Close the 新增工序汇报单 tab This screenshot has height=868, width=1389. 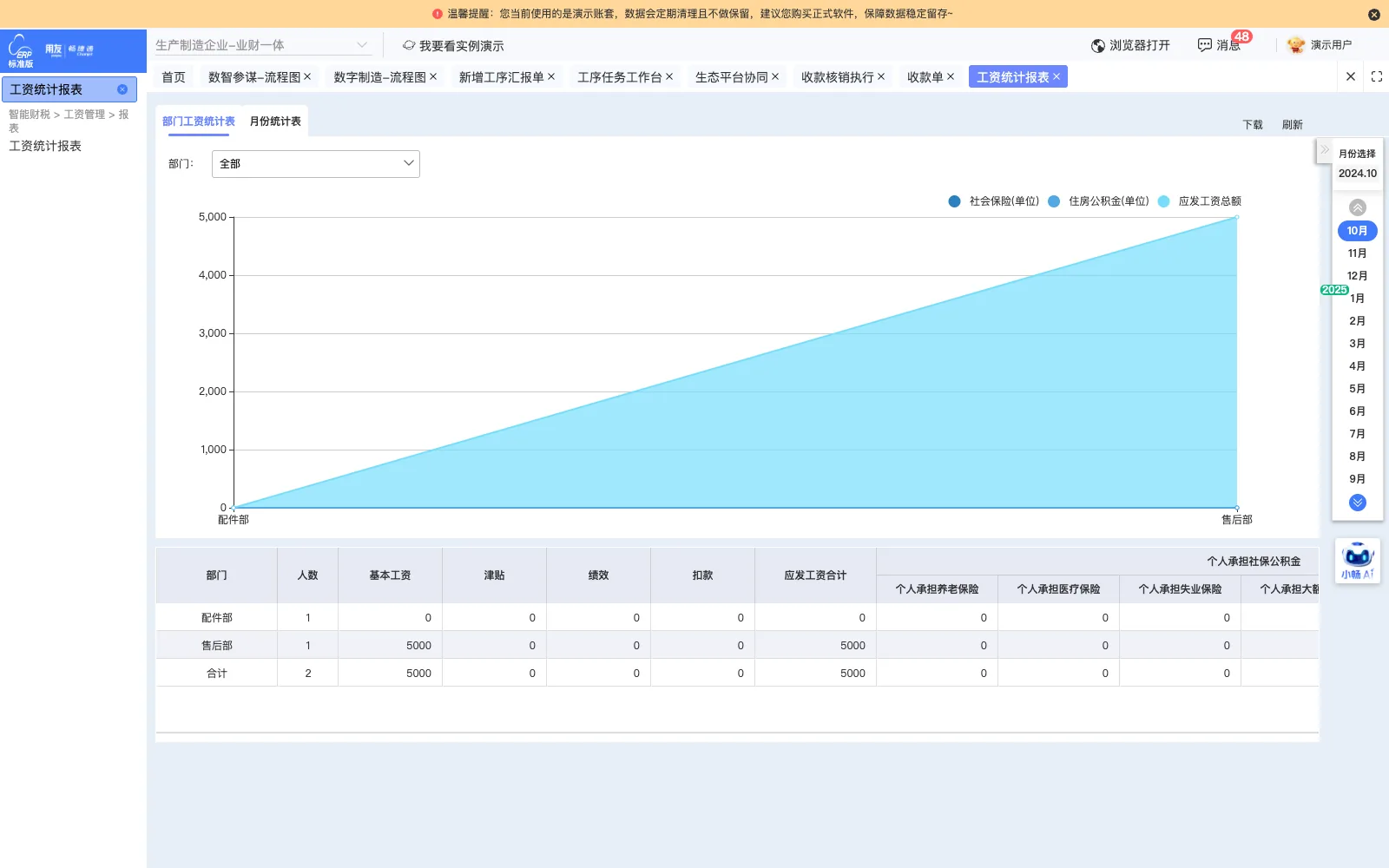point(551,76)
